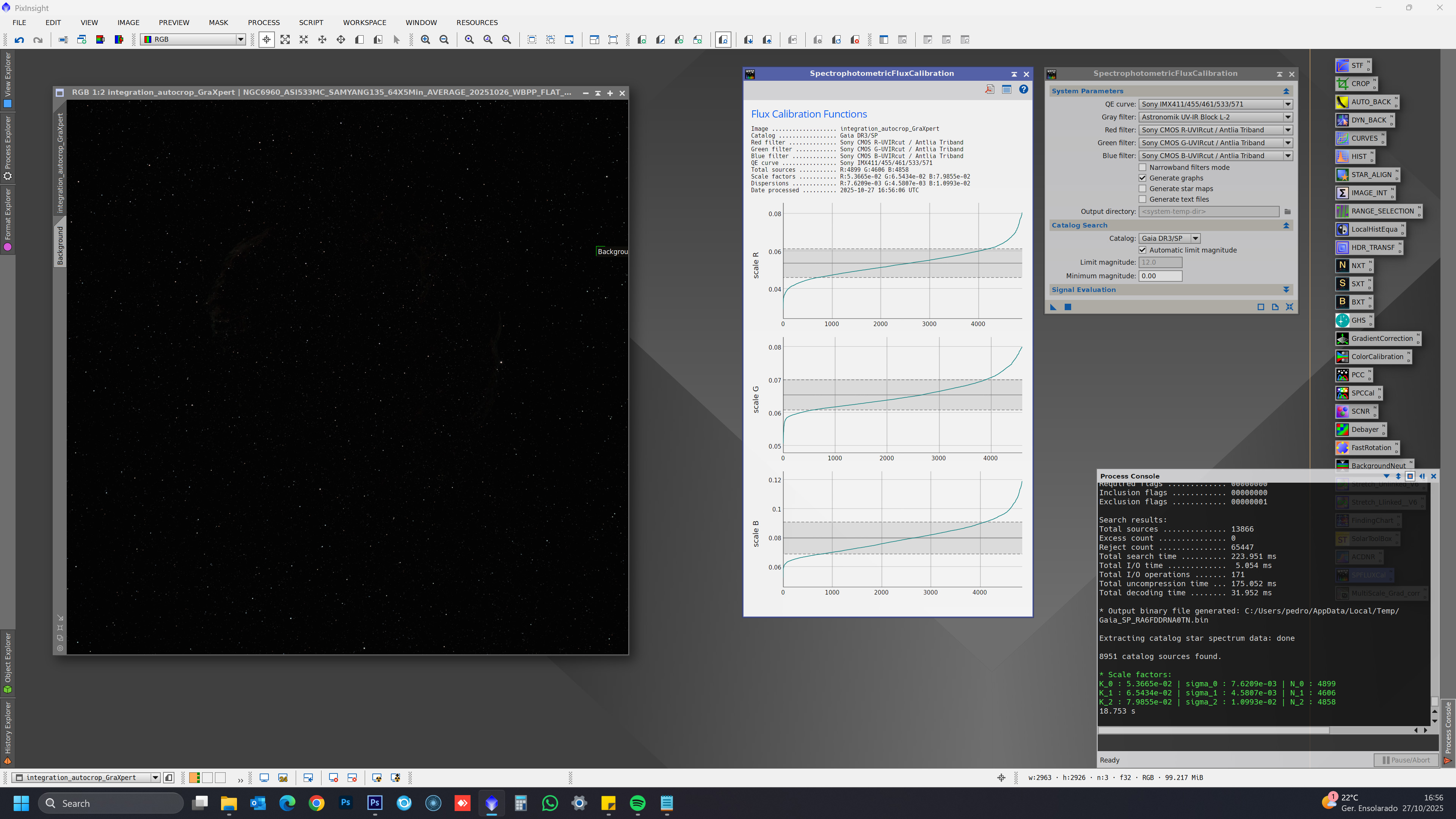Click the Pause/Abort button
1456x819 pixels.
pyautogui.click(x=1406, y=759)
